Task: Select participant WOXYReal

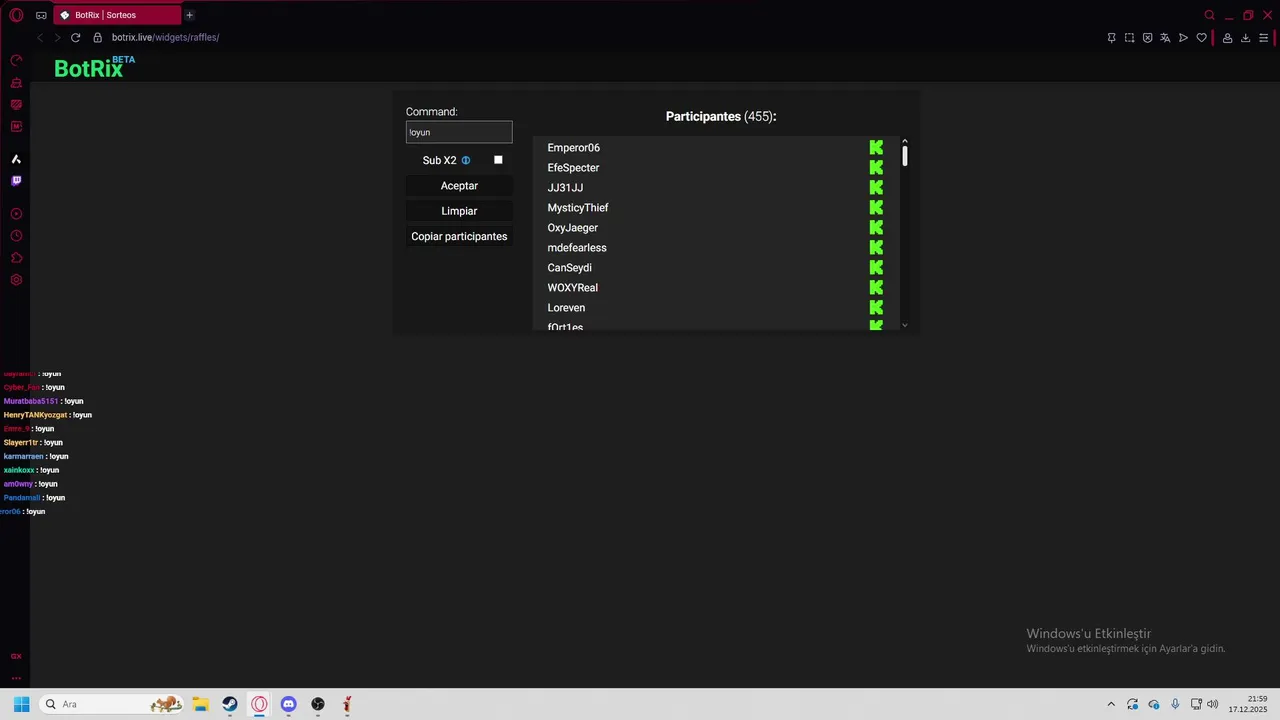Action: pos(572,288)
